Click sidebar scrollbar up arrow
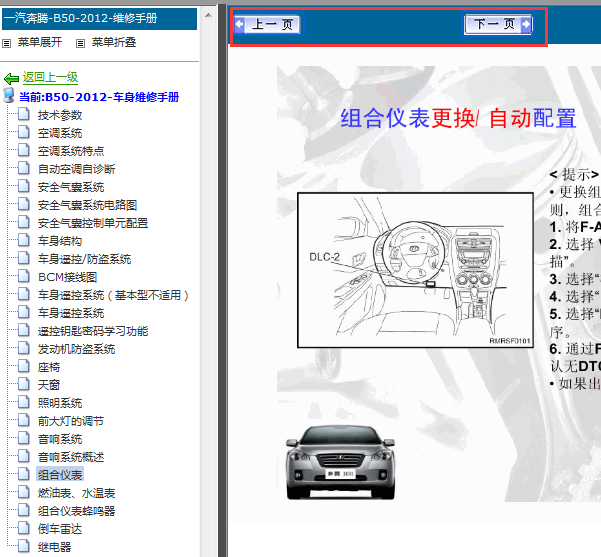 coord(208,15)
